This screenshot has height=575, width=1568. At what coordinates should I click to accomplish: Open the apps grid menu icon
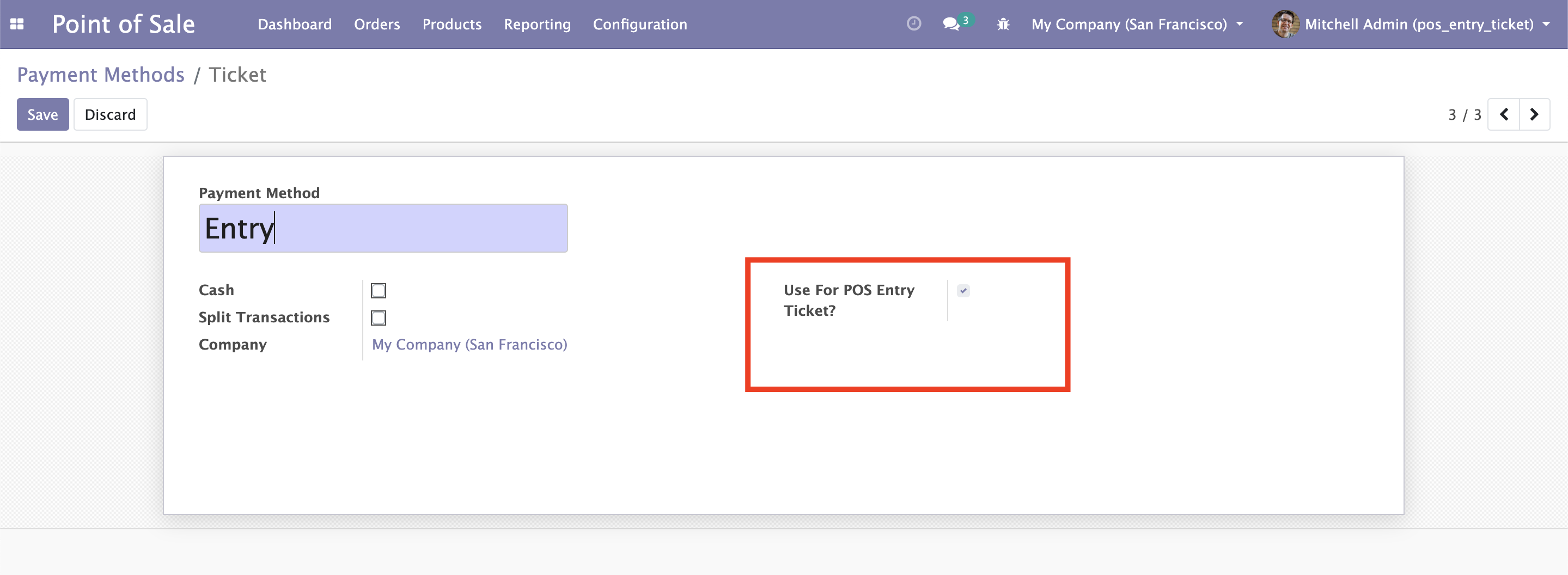pyautogui.click(x=17, y=25)
